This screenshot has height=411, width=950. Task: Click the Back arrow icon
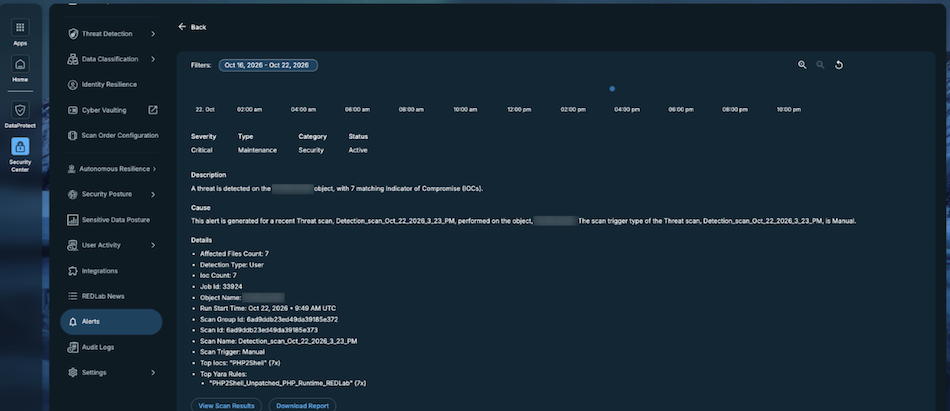pyautogui.click(x=182, y=27)
